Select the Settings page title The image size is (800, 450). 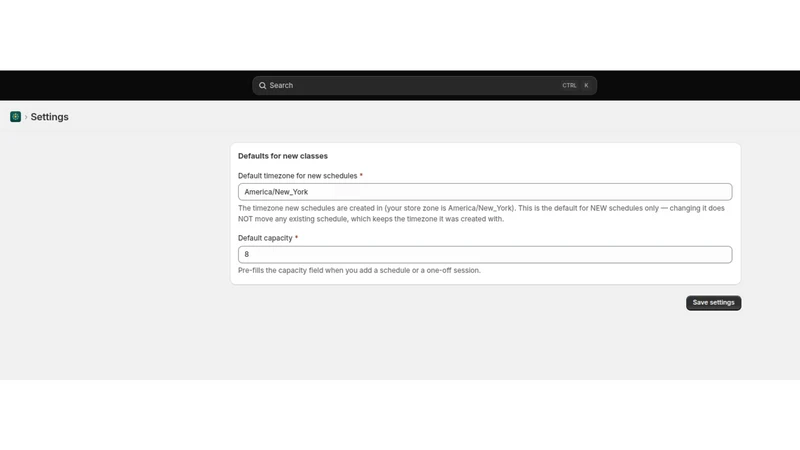49,117
